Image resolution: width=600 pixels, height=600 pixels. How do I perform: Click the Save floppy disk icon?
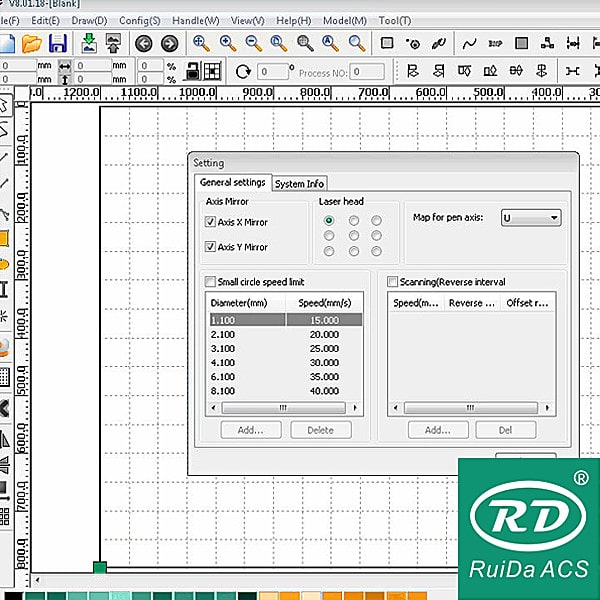tap(58, 43)
